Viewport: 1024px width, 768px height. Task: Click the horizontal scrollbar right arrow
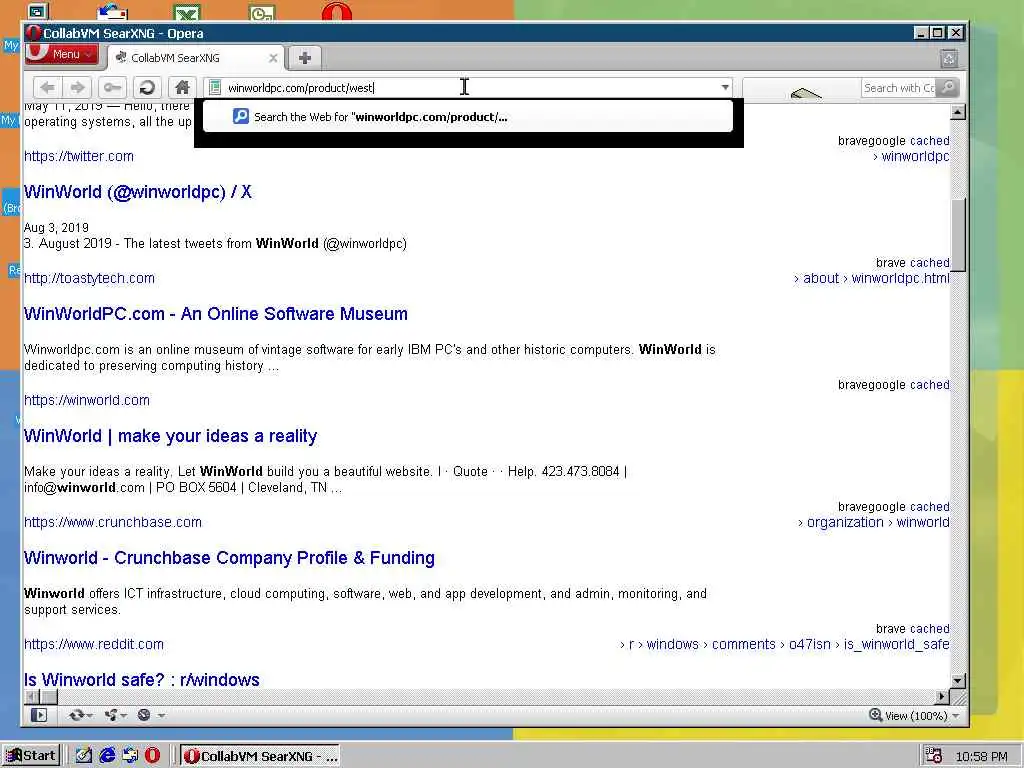(942, 697)
